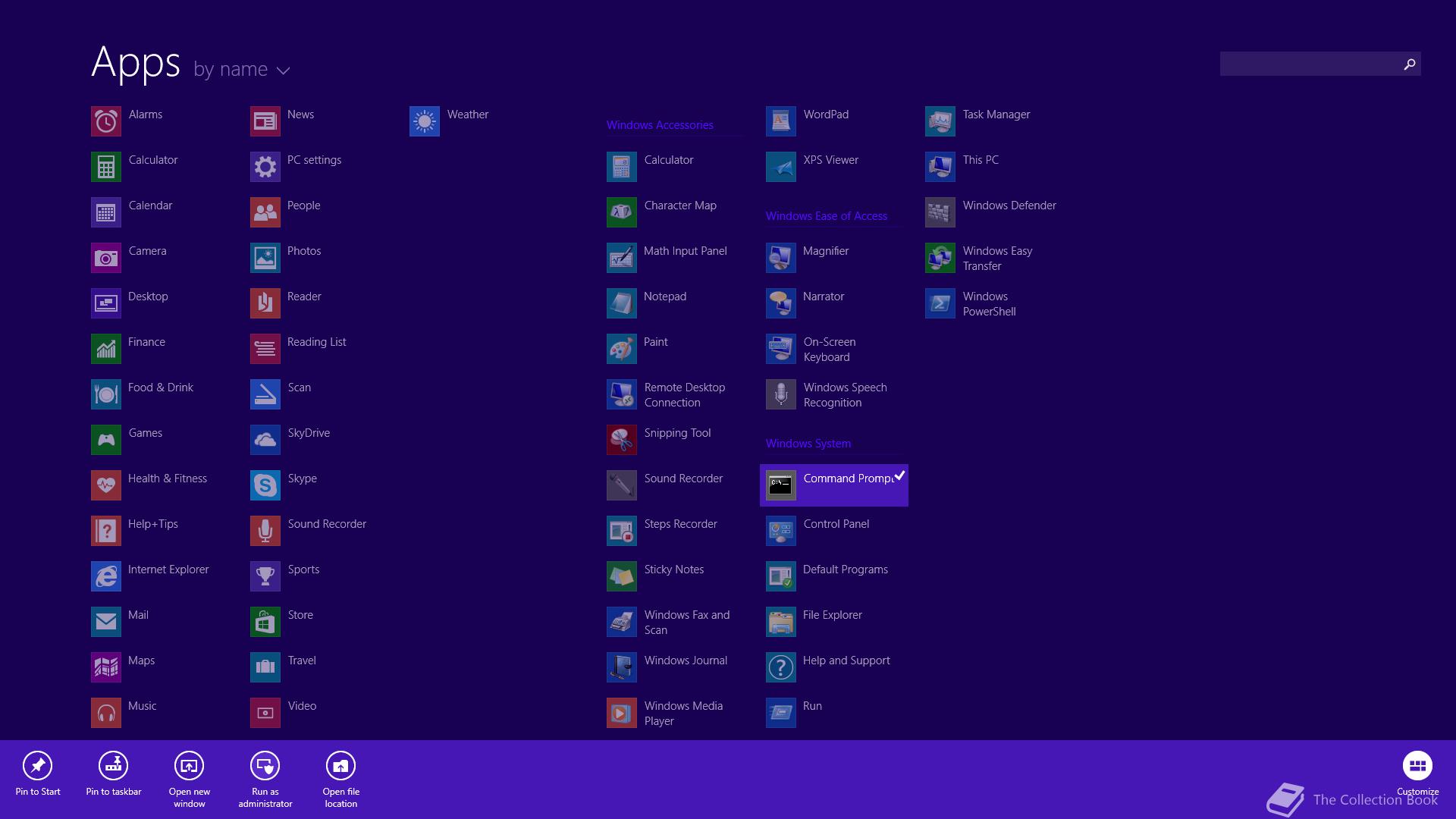This screenshot has width=1456, height=819.
Task: Open the WordPad icon
Action: click(781, 121)
